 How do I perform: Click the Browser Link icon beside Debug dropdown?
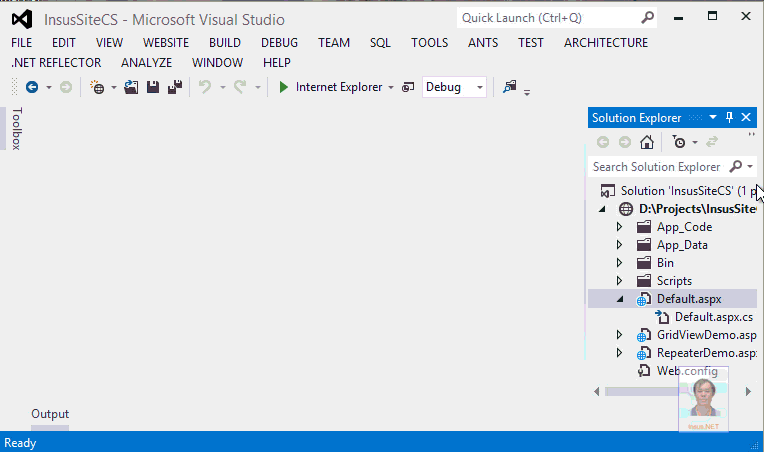click(x=408, y=87)
